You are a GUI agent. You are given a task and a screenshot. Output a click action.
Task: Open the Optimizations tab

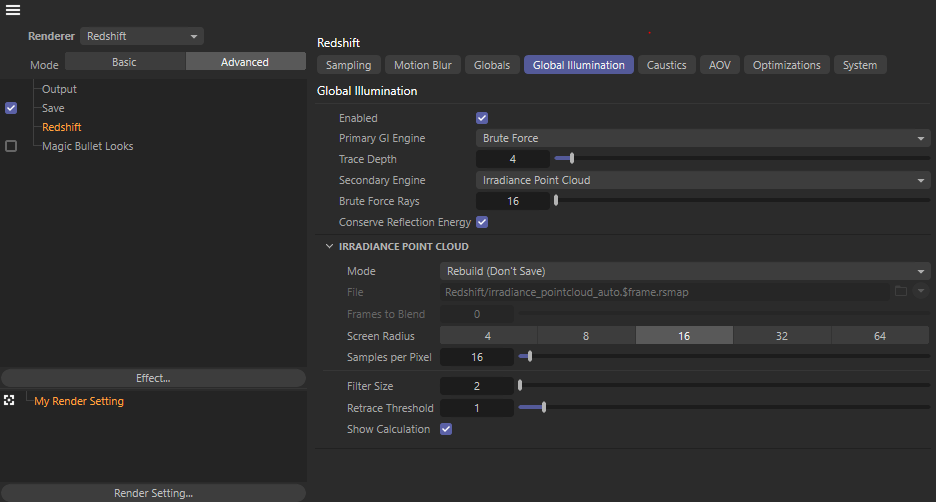(786, 65)
